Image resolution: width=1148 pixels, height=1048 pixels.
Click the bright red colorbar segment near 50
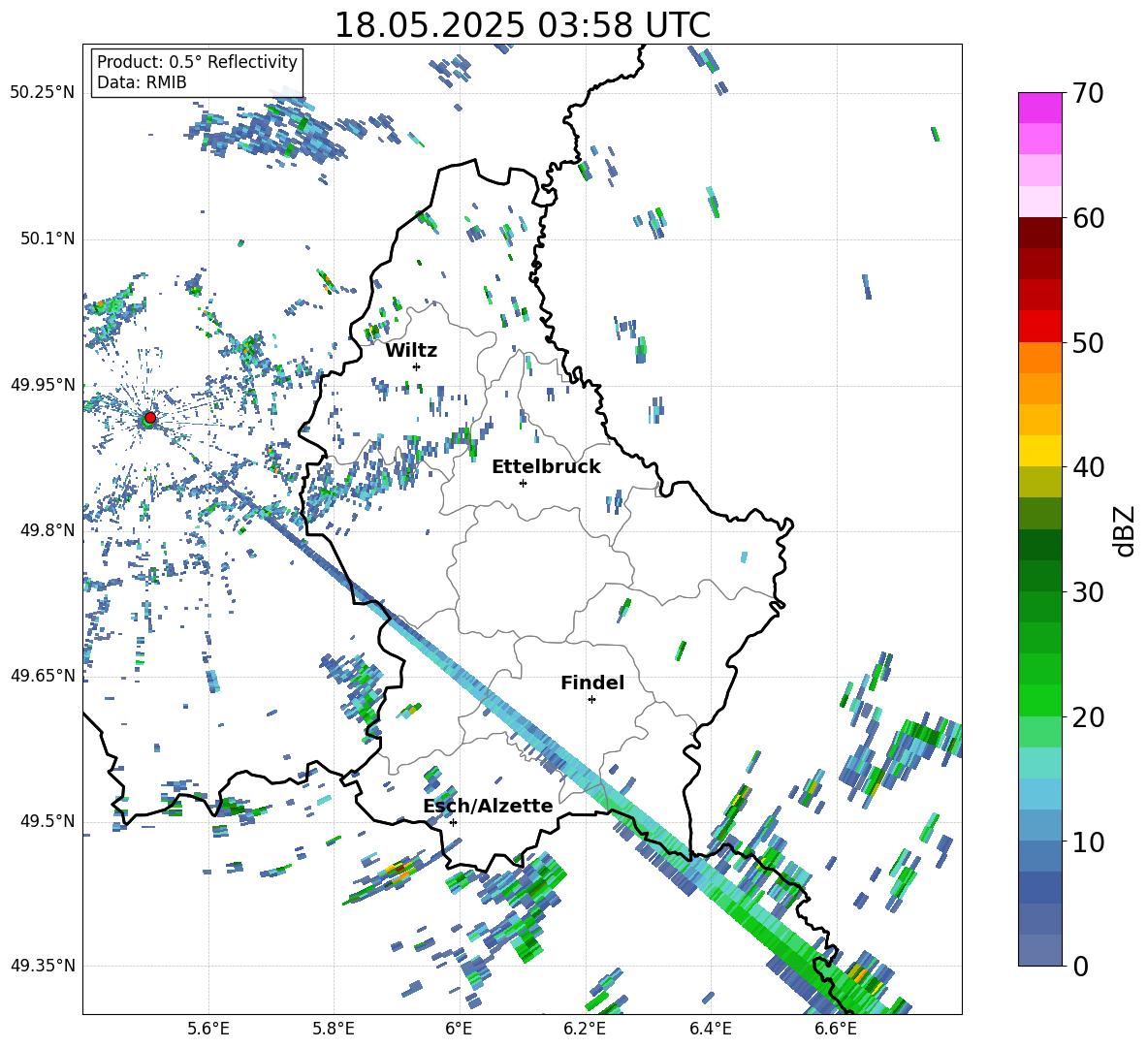[1039, 327]
